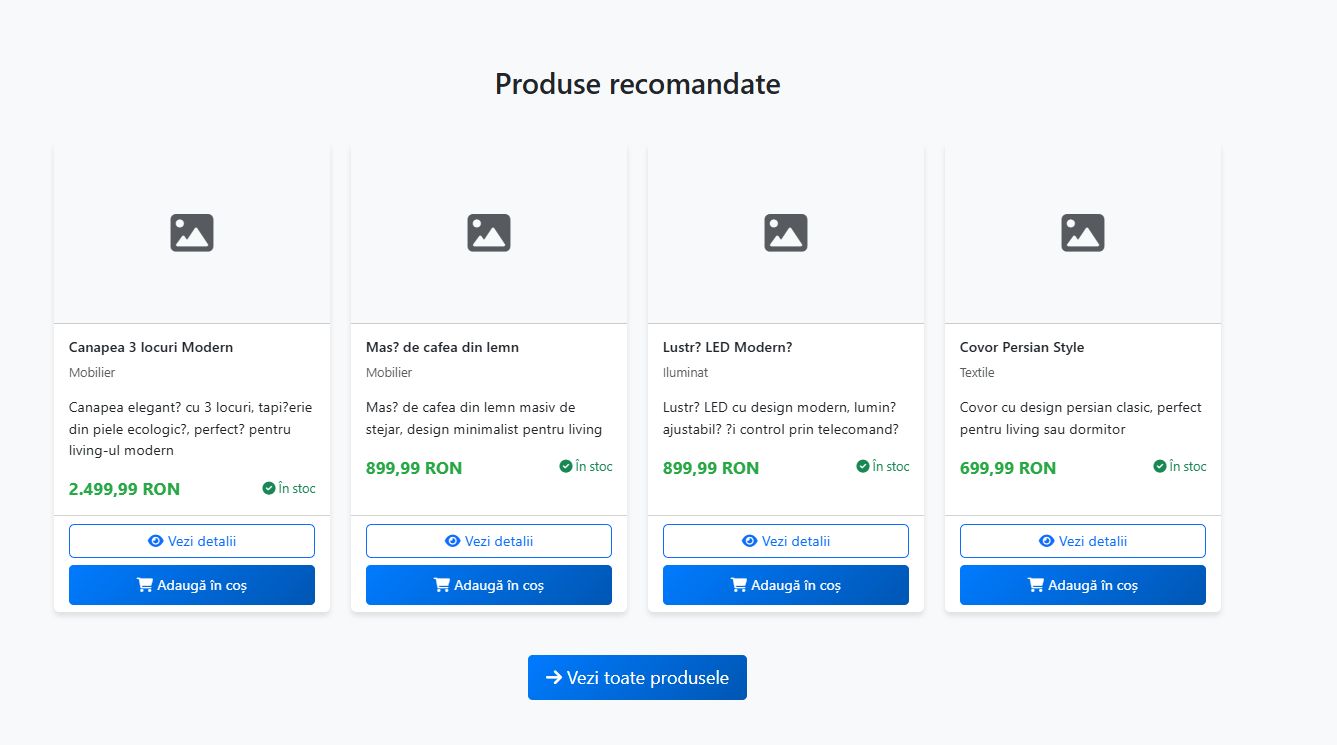Click the 2.499,99 RON price

click(124, 489)
